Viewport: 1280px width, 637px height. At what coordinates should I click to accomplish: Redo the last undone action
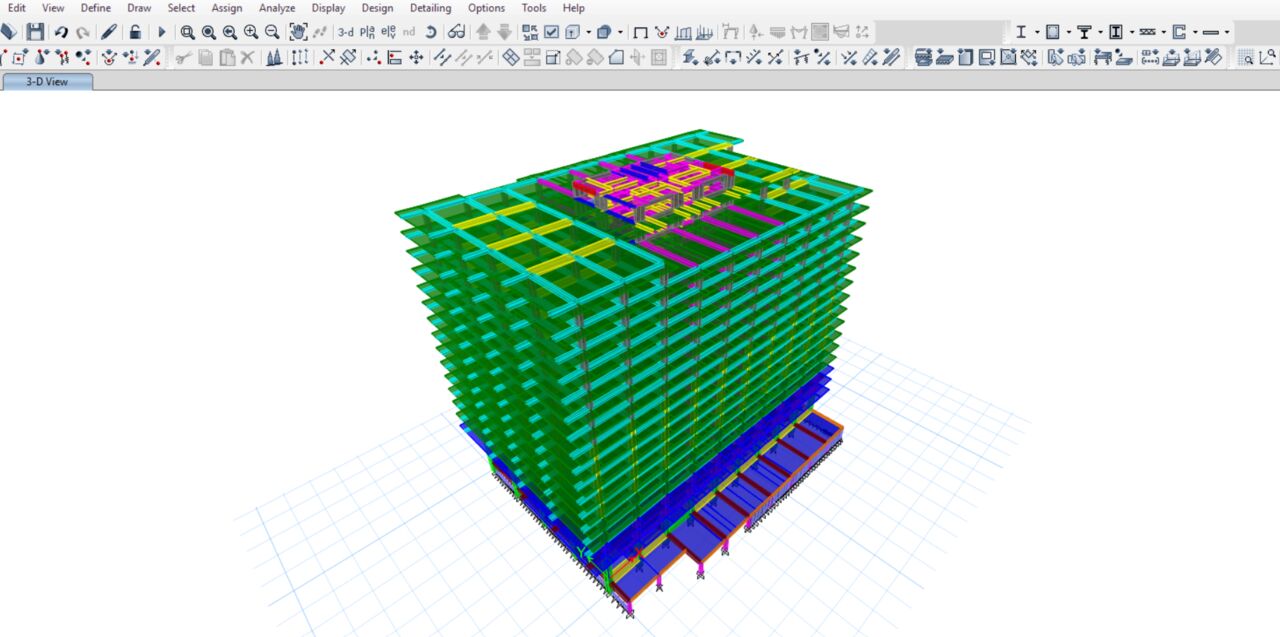(x=83, y=32)
